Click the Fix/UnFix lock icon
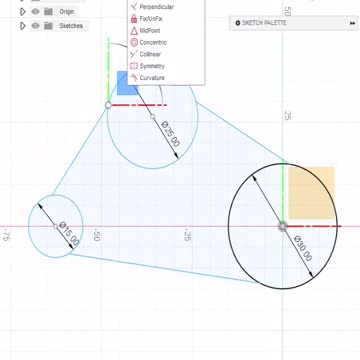Screen dimensions: 360x360 coord(134,18)
